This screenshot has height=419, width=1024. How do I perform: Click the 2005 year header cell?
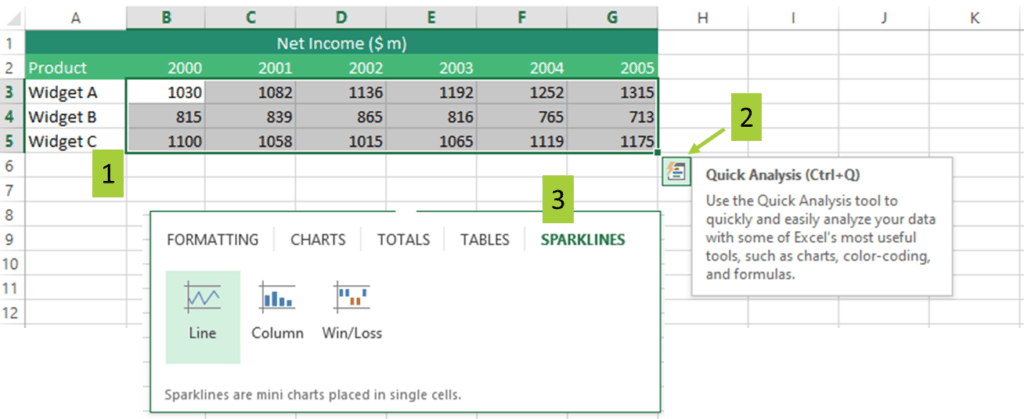[x=613, y=68]
